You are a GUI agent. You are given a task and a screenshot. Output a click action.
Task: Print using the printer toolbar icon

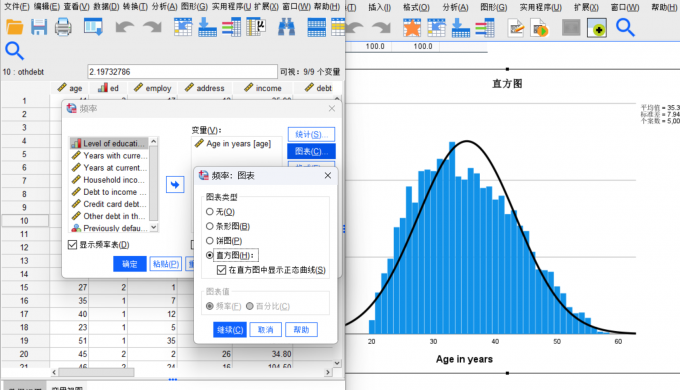click(x=63, y=27)
